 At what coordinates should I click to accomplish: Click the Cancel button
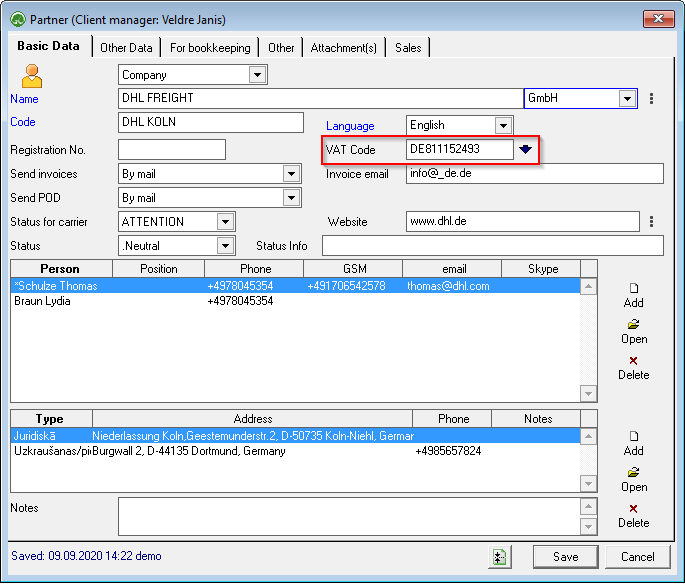pos(637,557)
